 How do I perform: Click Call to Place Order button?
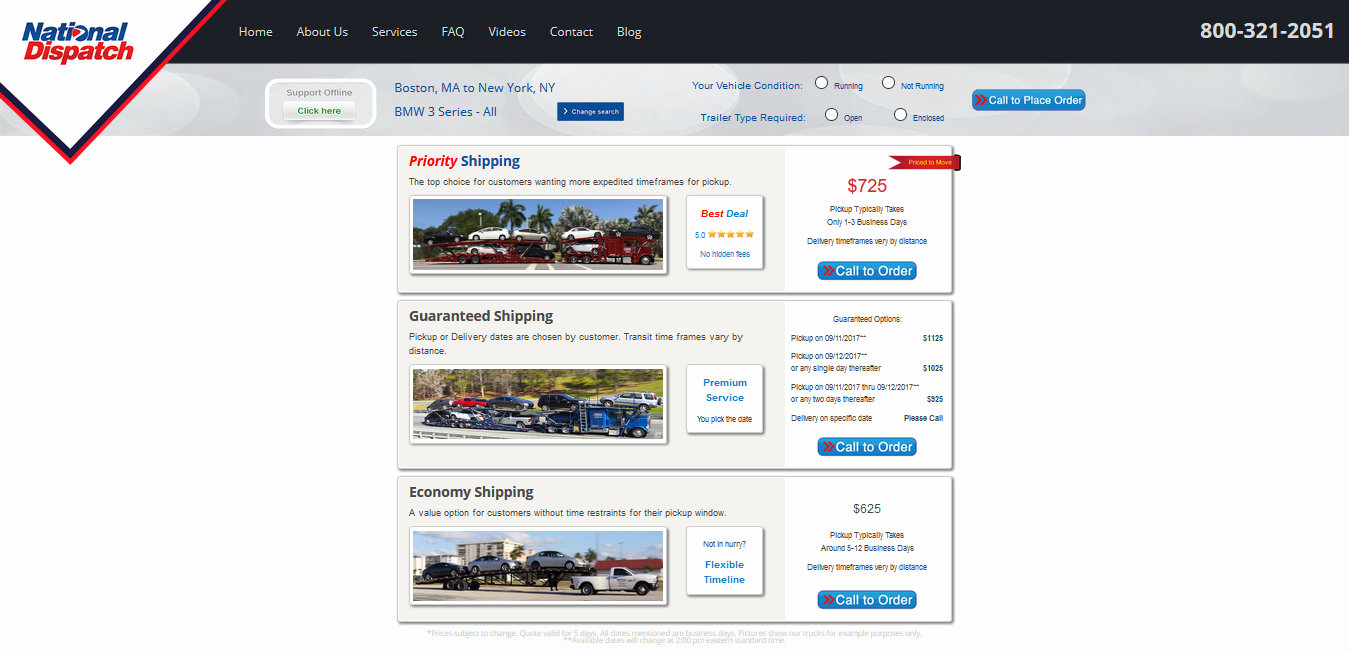tap(1028, 100)
